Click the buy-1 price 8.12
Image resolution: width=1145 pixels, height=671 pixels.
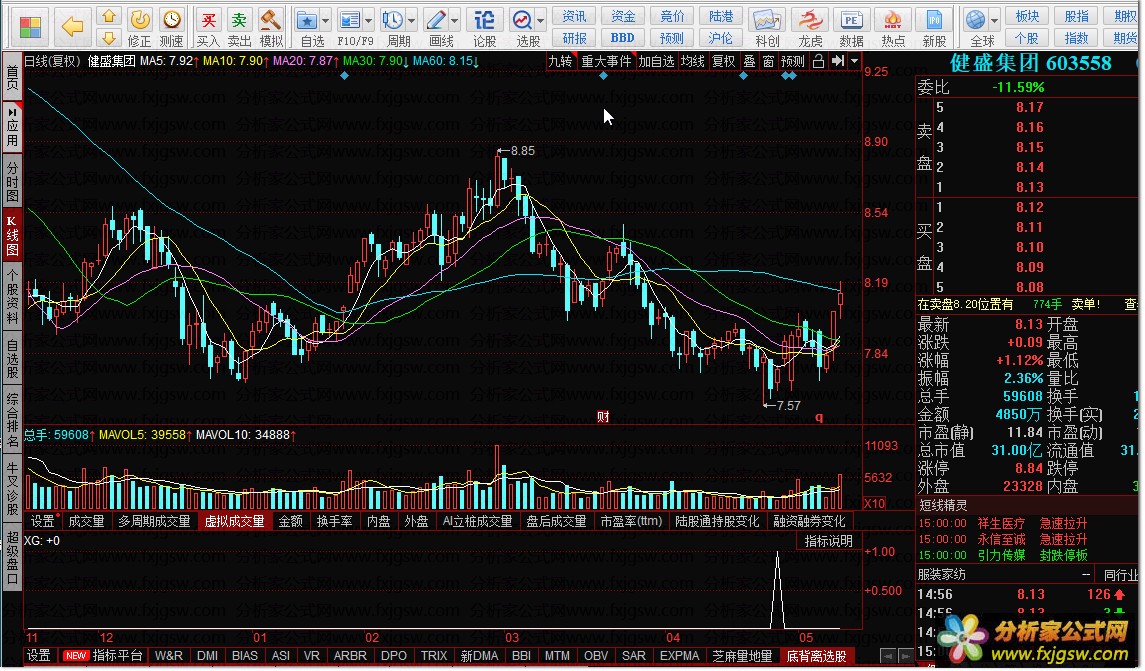coord(1029,207)
